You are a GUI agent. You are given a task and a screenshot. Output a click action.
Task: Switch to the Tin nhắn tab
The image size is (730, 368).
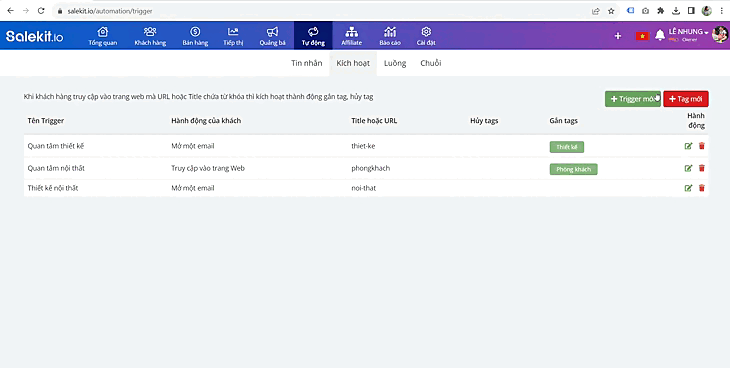[x=306, y=63]
